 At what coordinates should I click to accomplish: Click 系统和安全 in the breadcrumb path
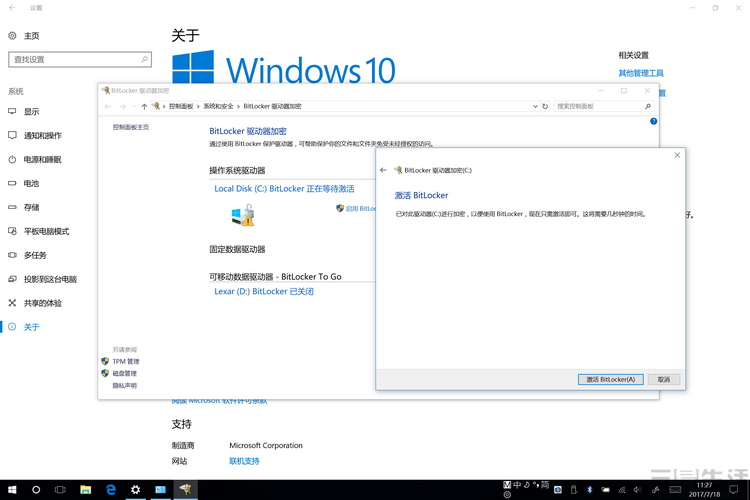pos(219,106)
